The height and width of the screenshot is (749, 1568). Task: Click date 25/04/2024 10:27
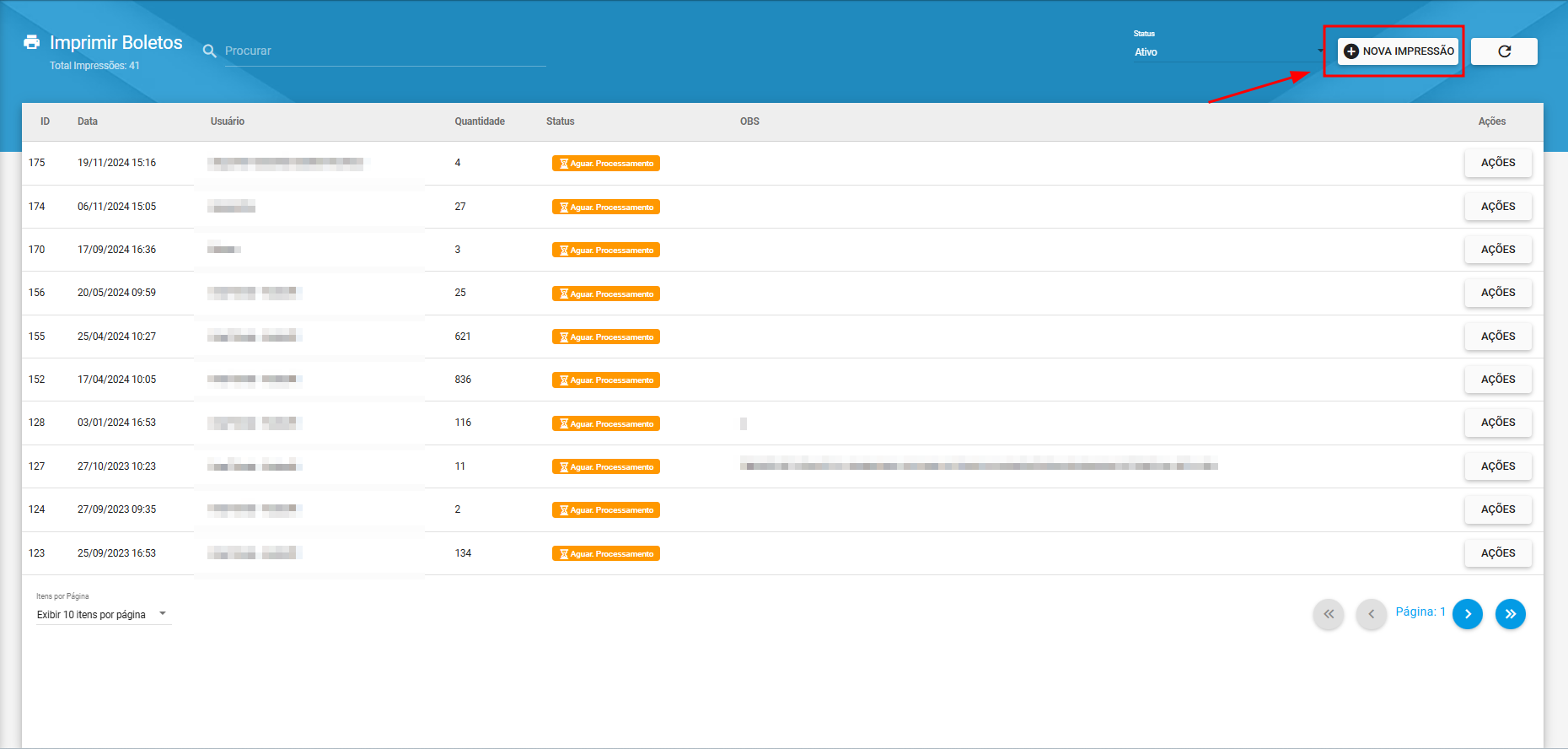116,337
